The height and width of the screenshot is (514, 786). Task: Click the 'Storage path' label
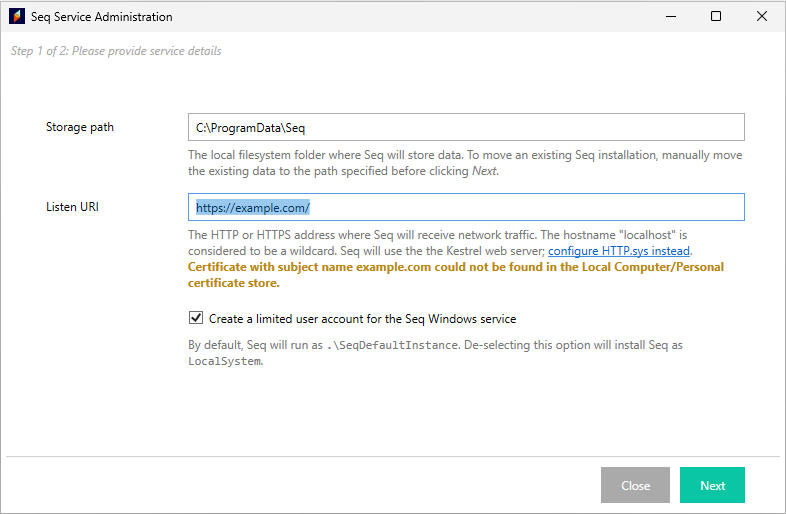(80, 127)
